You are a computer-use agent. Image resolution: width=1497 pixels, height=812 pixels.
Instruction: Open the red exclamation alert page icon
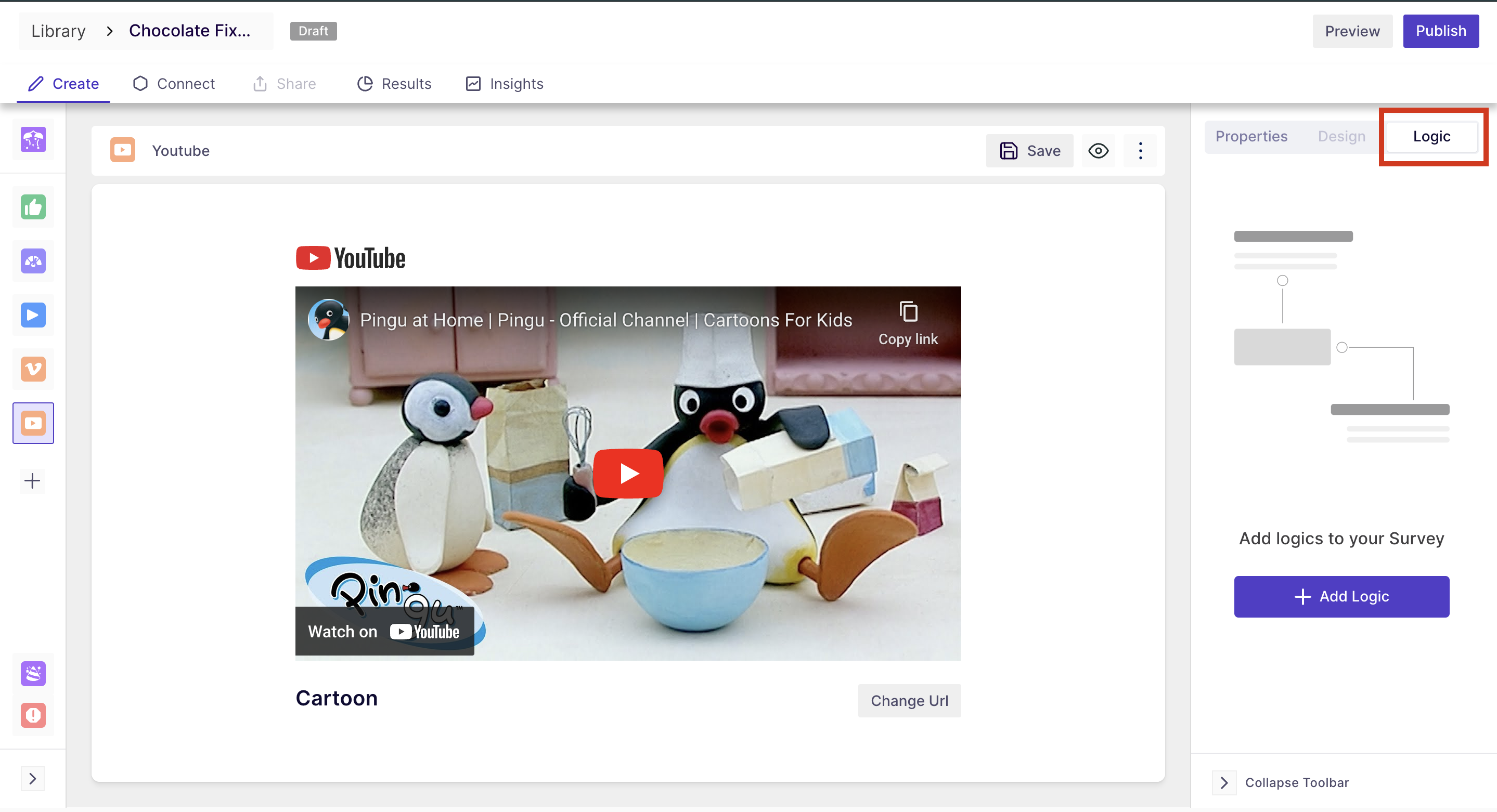click(33, 715)
